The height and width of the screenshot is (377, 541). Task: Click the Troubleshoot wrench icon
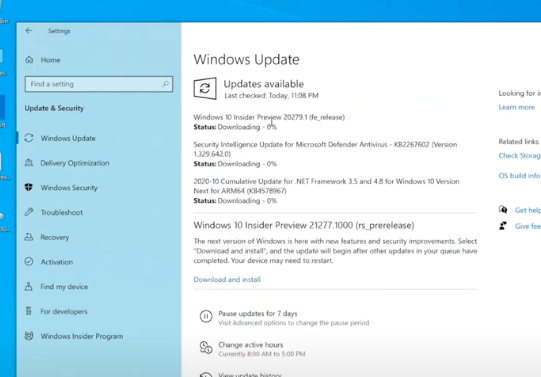29,212
